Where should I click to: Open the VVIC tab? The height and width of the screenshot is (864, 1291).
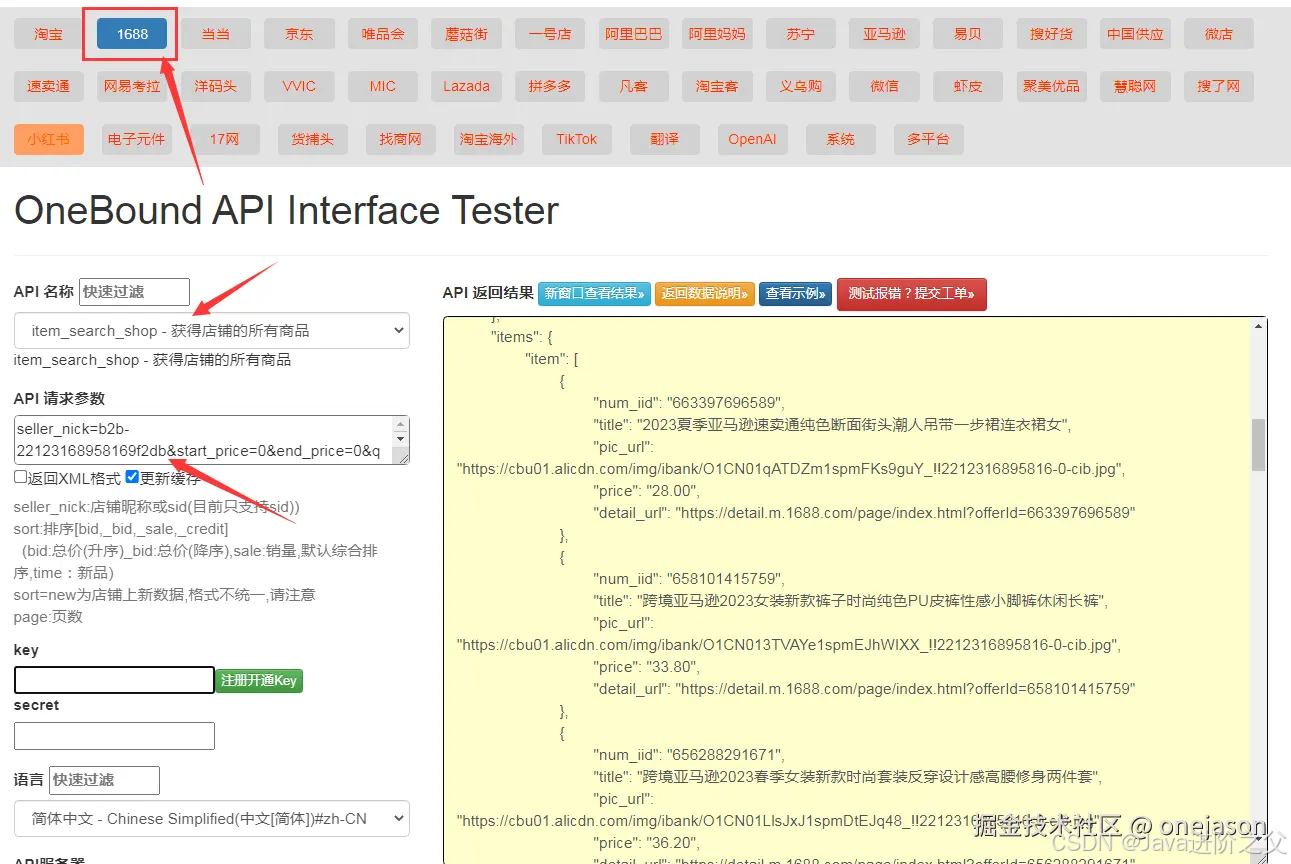click(x=299, y=86)
